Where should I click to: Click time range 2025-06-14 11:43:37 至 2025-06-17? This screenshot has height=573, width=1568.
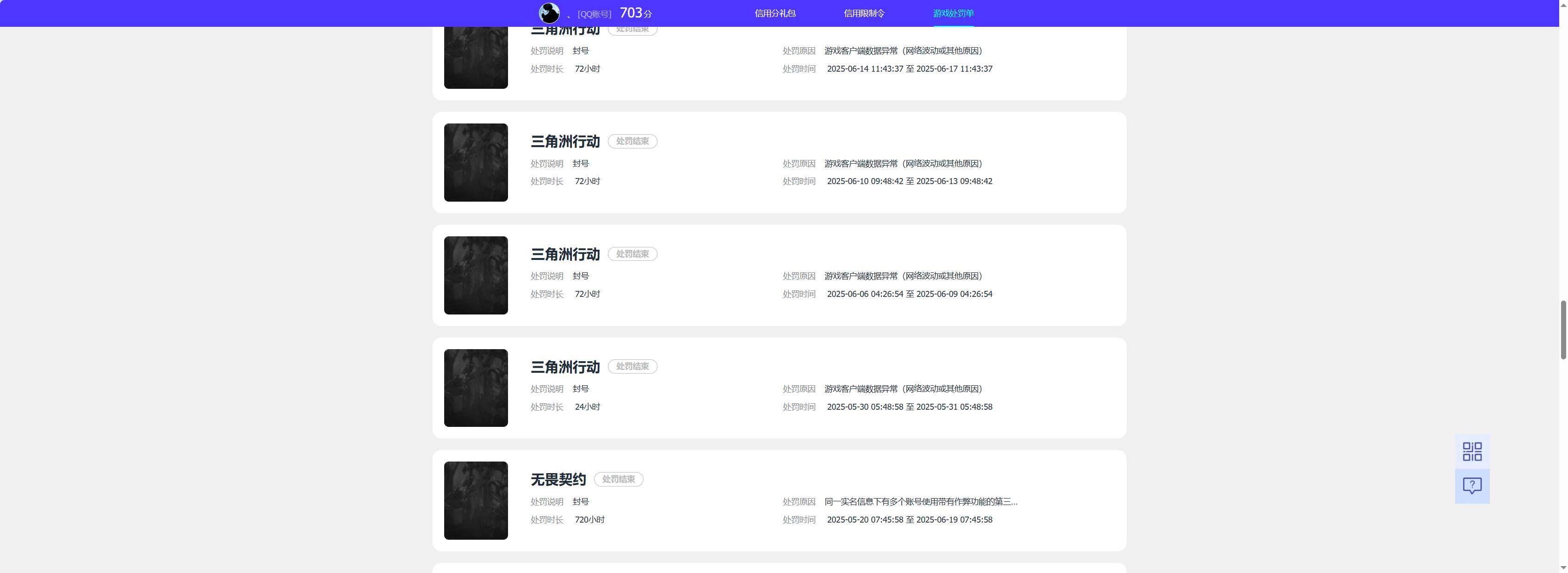coord(910,69)
